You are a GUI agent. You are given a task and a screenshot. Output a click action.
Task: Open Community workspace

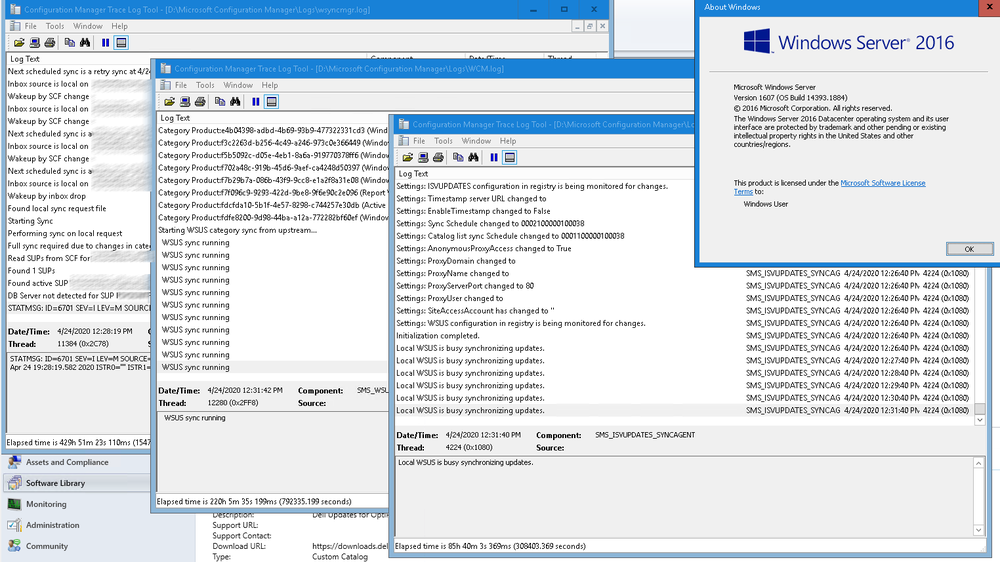pyautogui.click(x=47, y=546)
